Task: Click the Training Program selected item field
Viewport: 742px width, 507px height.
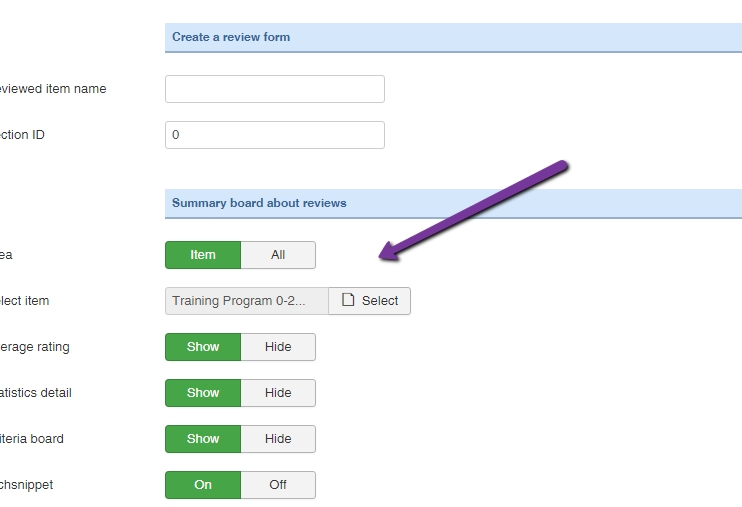Action: [x=246, y=301]
